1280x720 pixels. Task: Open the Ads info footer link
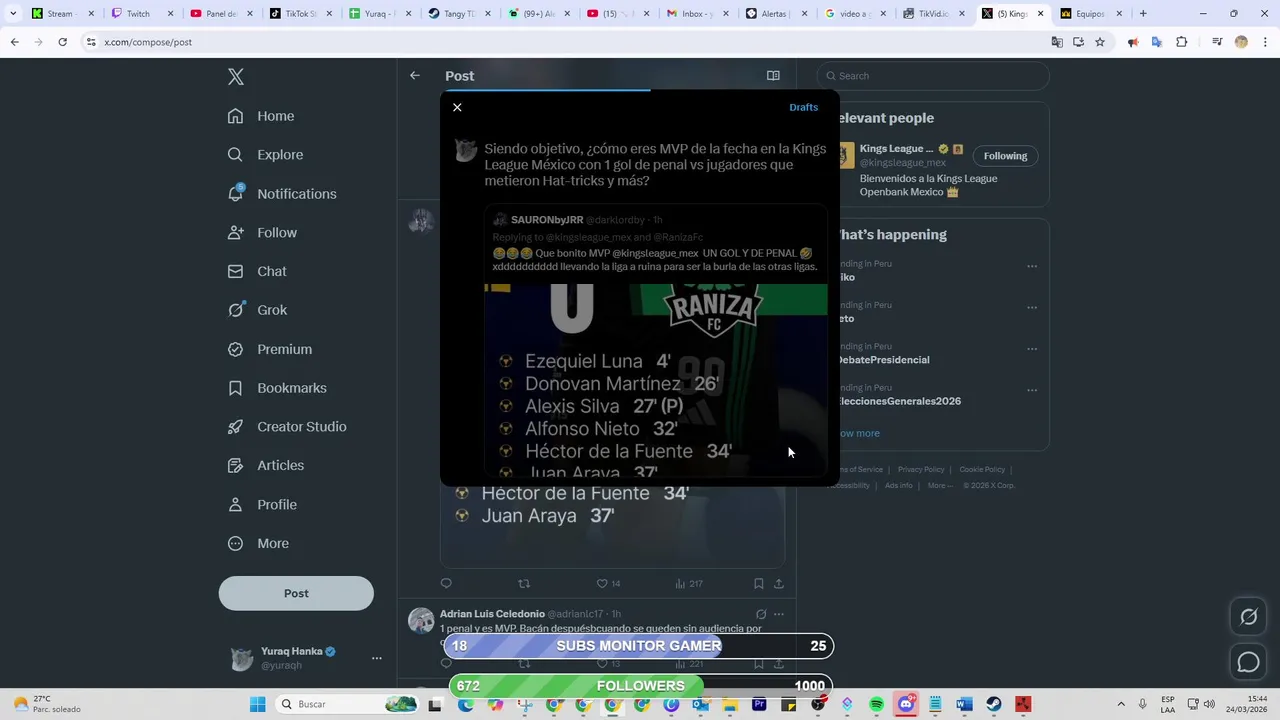tap(899, 485)
